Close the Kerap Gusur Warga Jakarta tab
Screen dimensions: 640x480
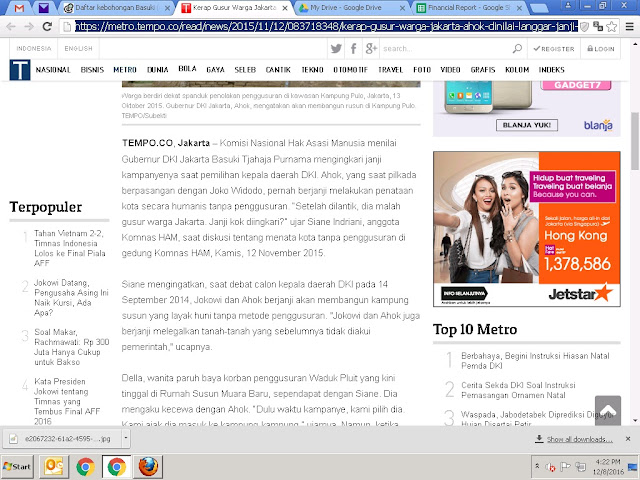[x=285, y=8]
